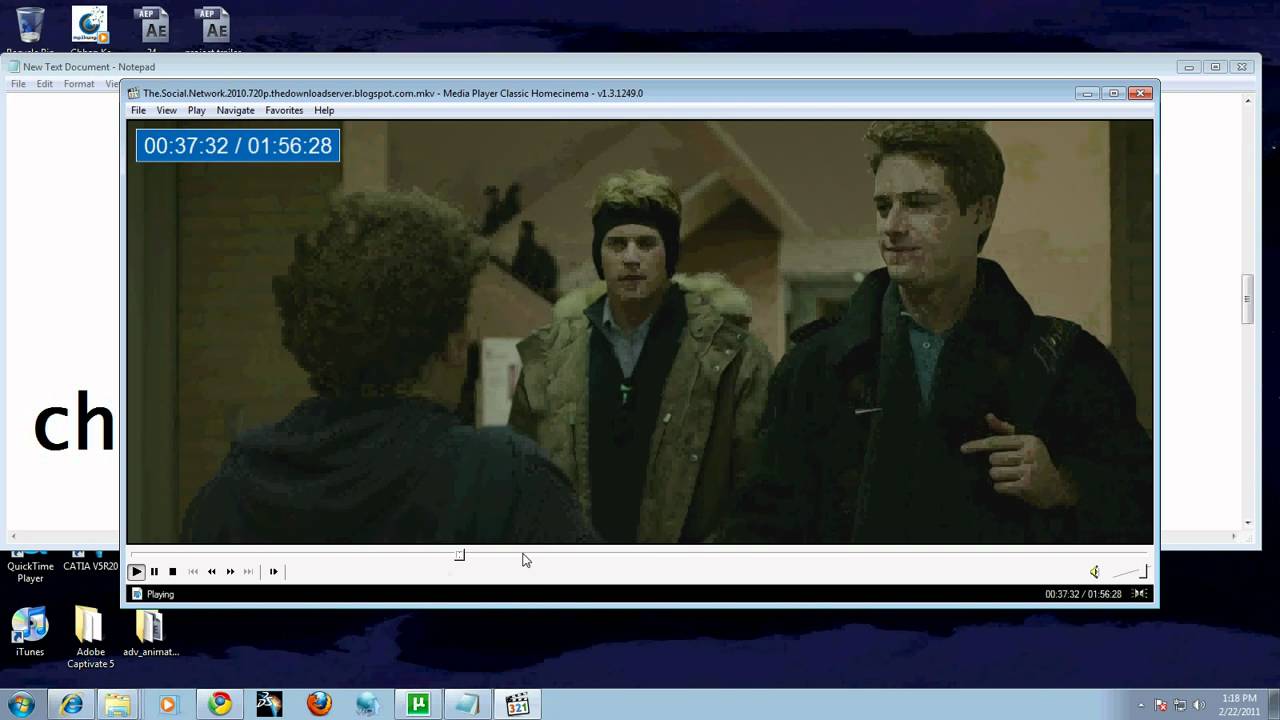1280x720 pixels.
Task: Open the Edit menu in Notepad
Action: [x=44, y=84]
